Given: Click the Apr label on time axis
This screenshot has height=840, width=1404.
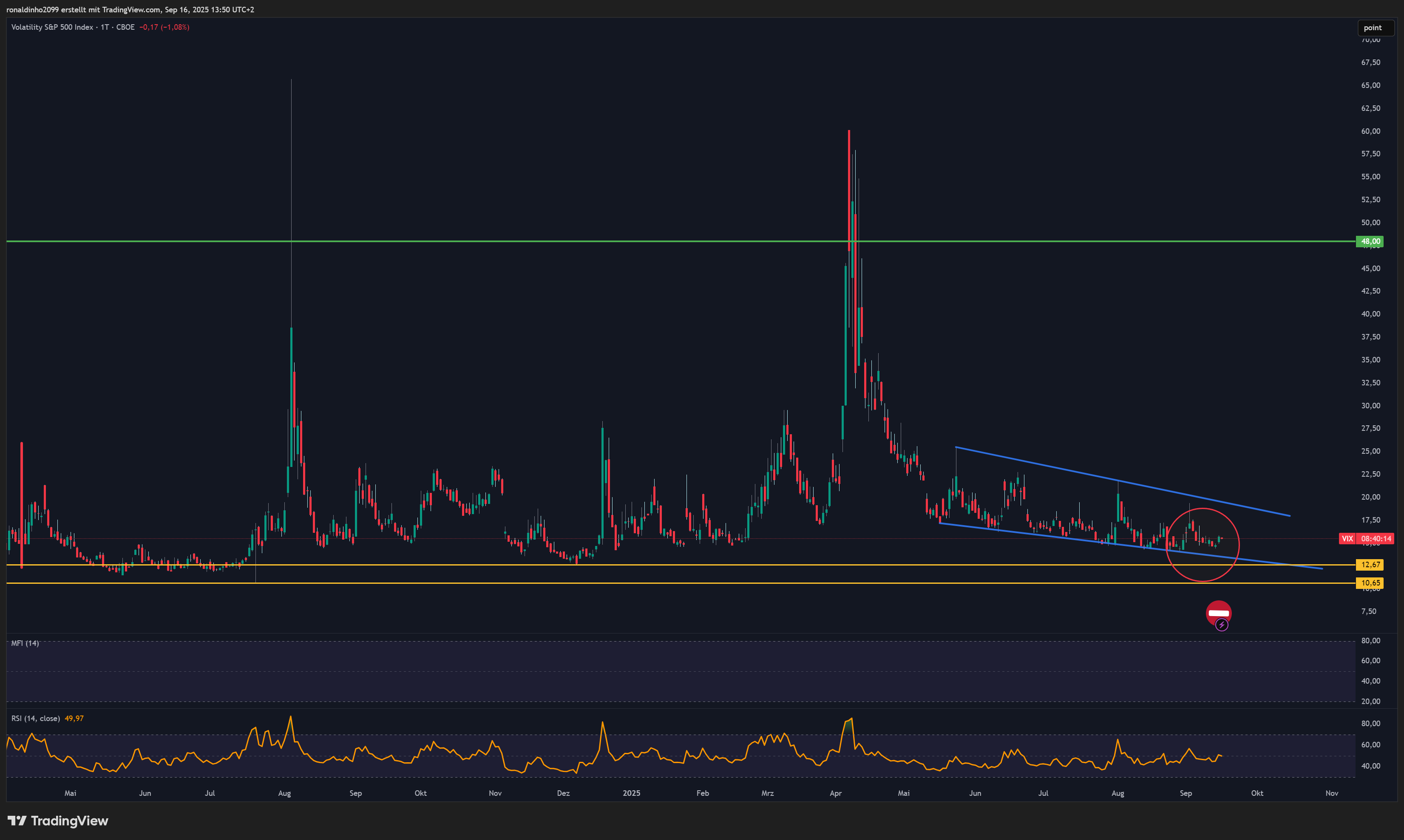Looking at the screenshot, I should 836,793.
